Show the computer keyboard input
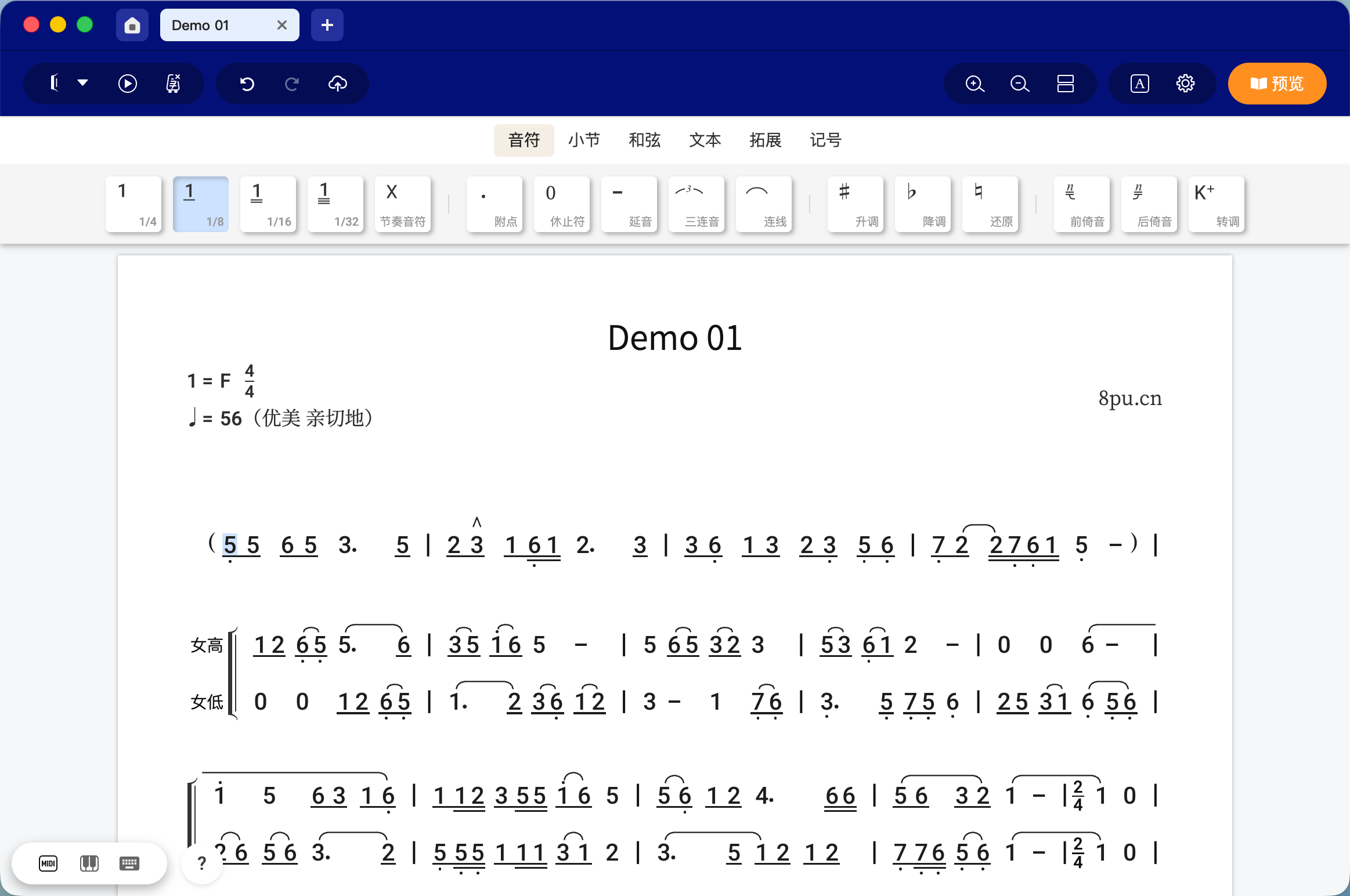1350x896 pixels. tap(129, 864)
